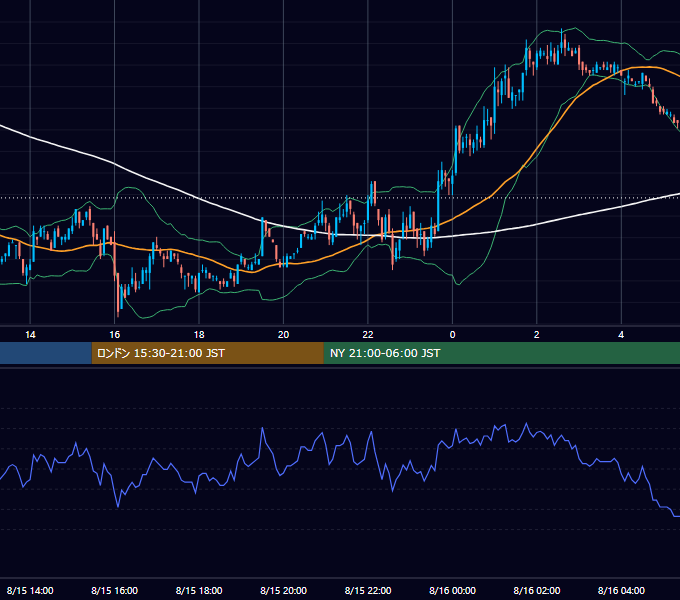The width and height of the screenshot is (680, 600).
Task: Click the 0 hour axis label
Action: pos(452,335)
